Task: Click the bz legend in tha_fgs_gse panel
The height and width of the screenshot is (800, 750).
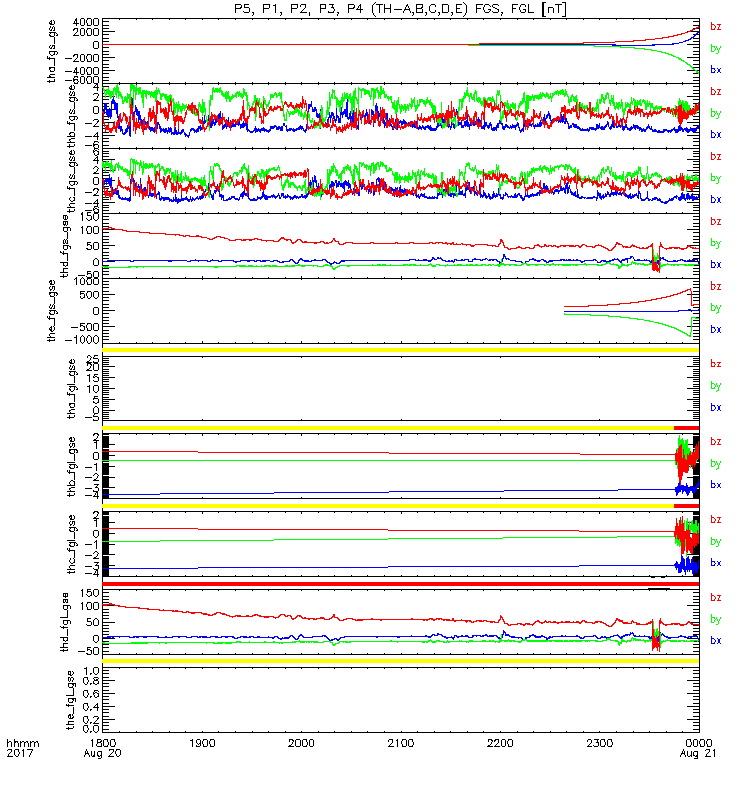Action: tap(716, 27)
